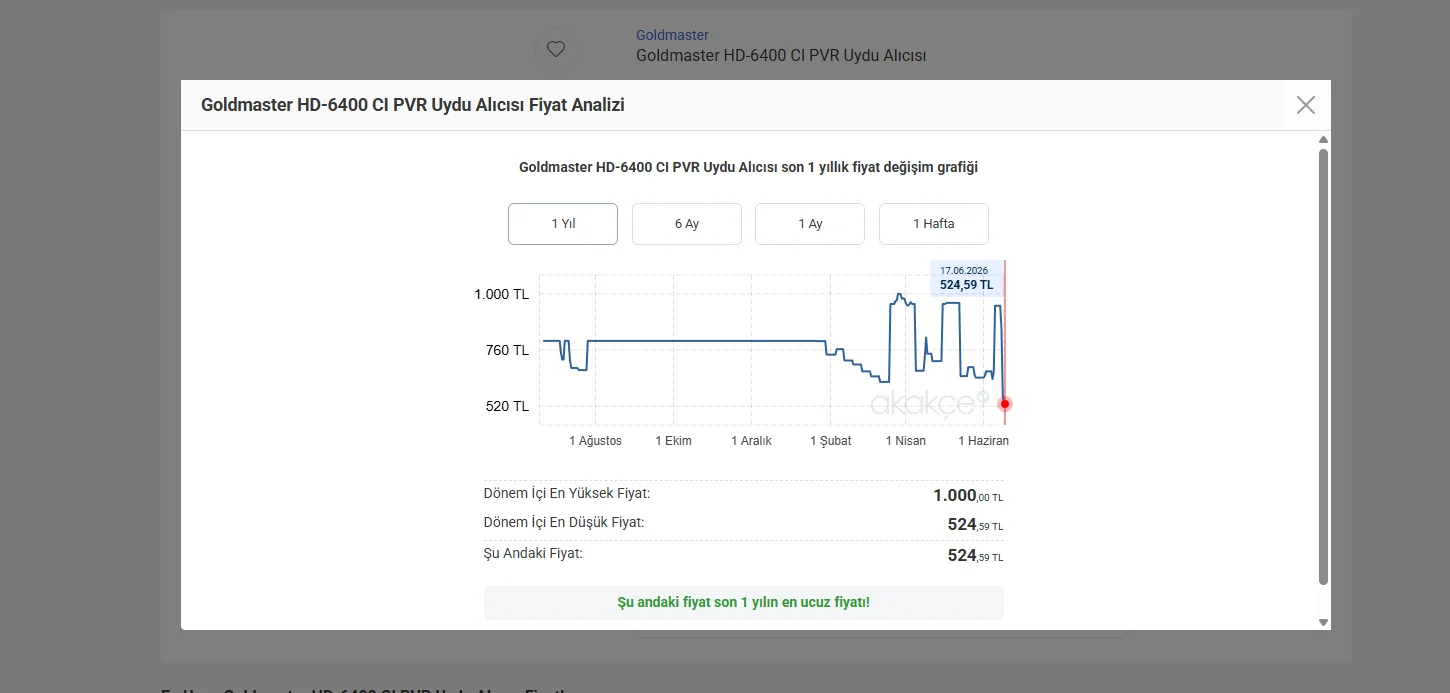Click the red current price point
Viewport: 1450px width, 693px height.
pyautogui.click(x=1005, y=404)
